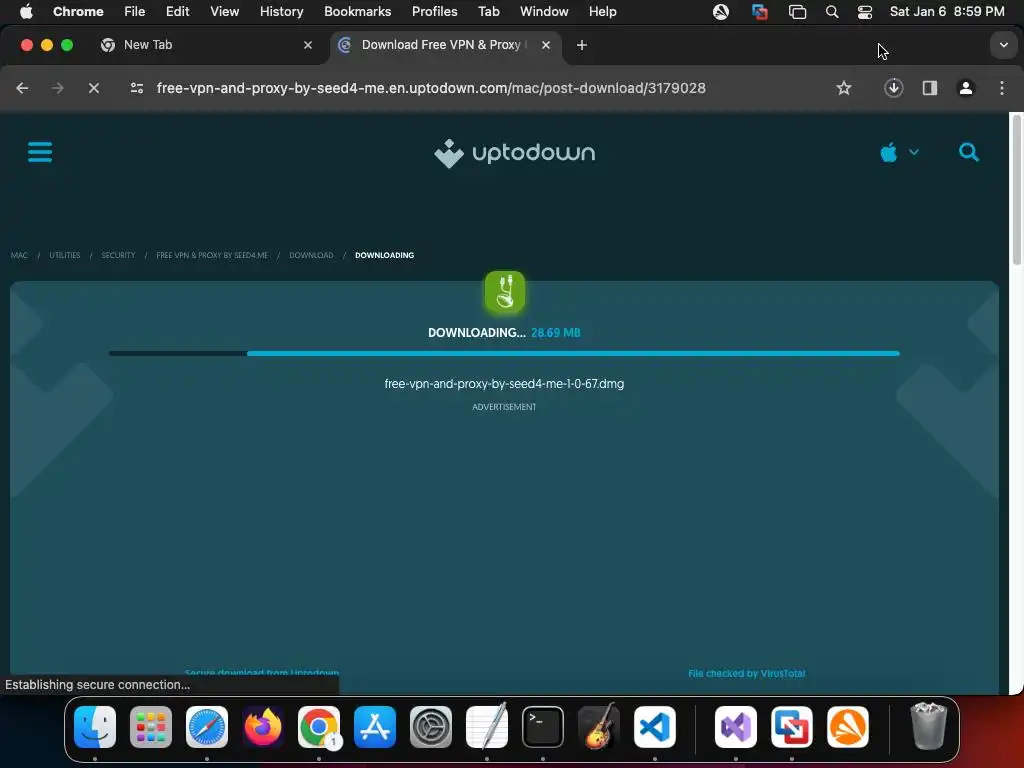The height and width of the screenshot is (768, 1024).
Task: Click MAC breadcrumb link
Action: [19, 255]
